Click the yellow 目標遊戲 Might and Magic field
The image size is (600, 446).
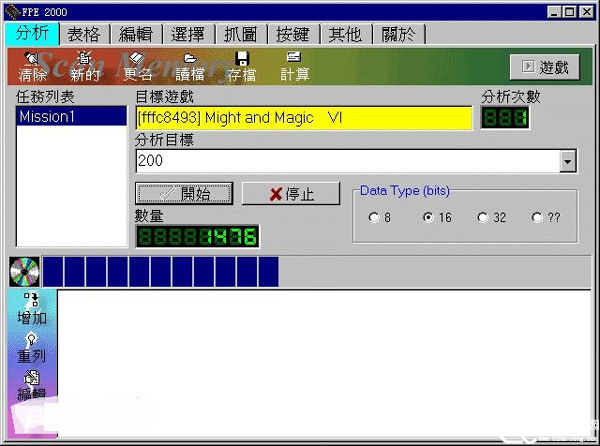304,118
